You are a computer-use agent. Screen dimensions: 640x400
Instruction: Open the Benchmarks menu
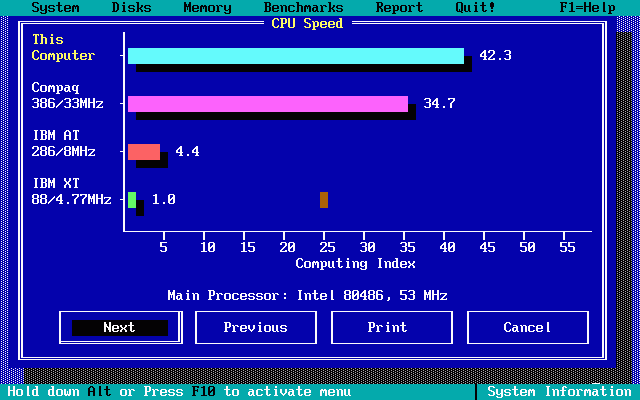303,7
